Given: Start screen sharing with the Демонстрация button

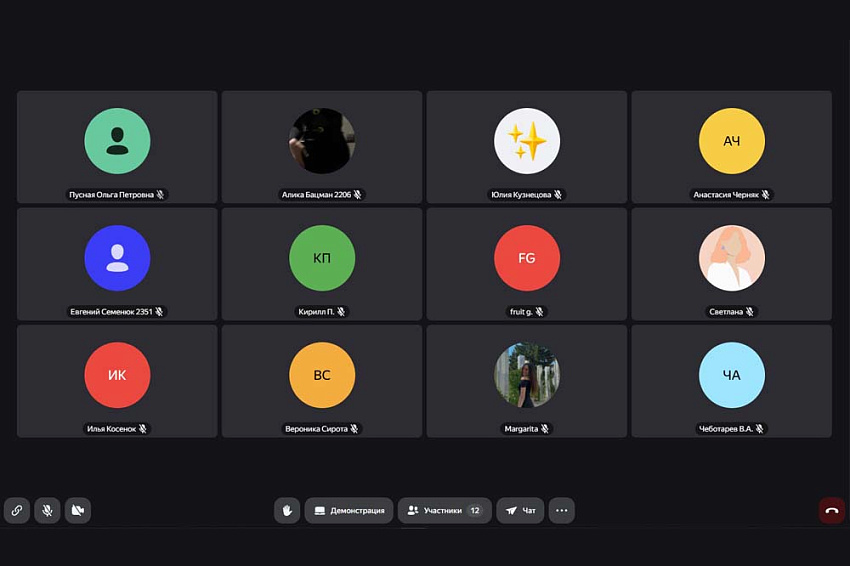Looking at the screenshot, I should (x=349, y=510).
